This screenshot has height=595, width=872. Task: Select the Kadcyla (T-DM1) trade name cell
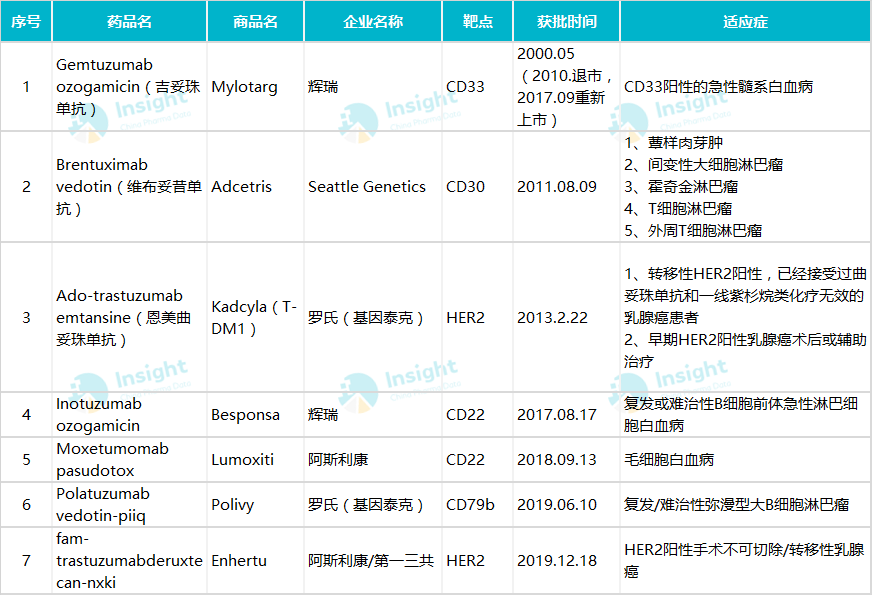pos(255,318)
